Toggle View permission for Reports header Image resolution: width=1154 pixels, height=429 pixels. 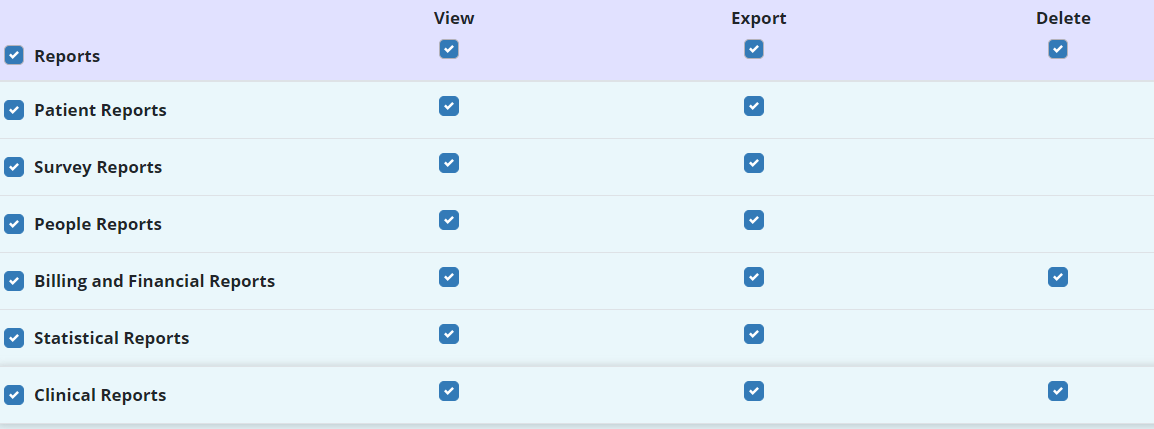[449, 49]
